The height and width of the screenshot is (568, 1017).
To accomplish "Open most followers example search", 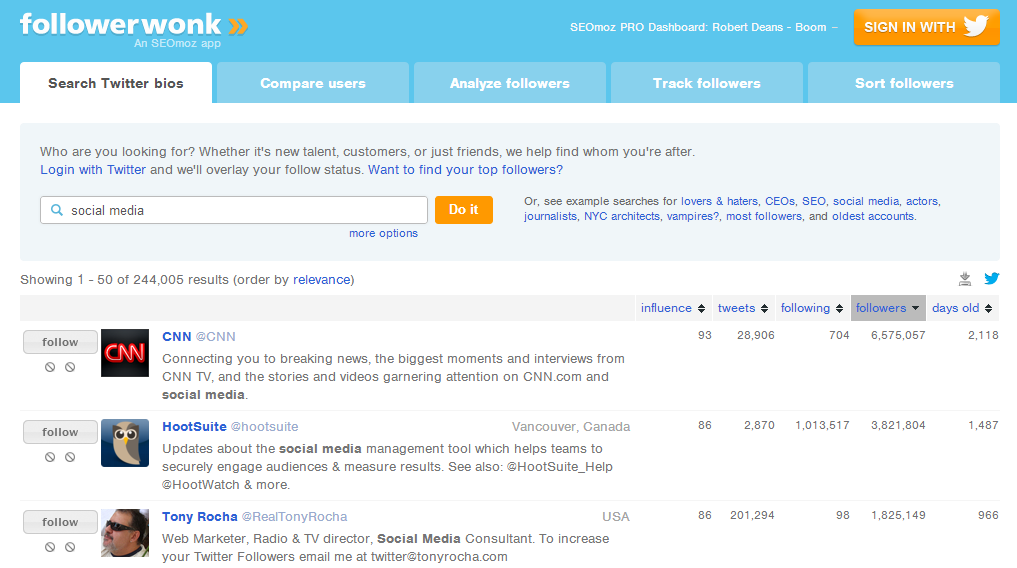I will click(764, 217).
